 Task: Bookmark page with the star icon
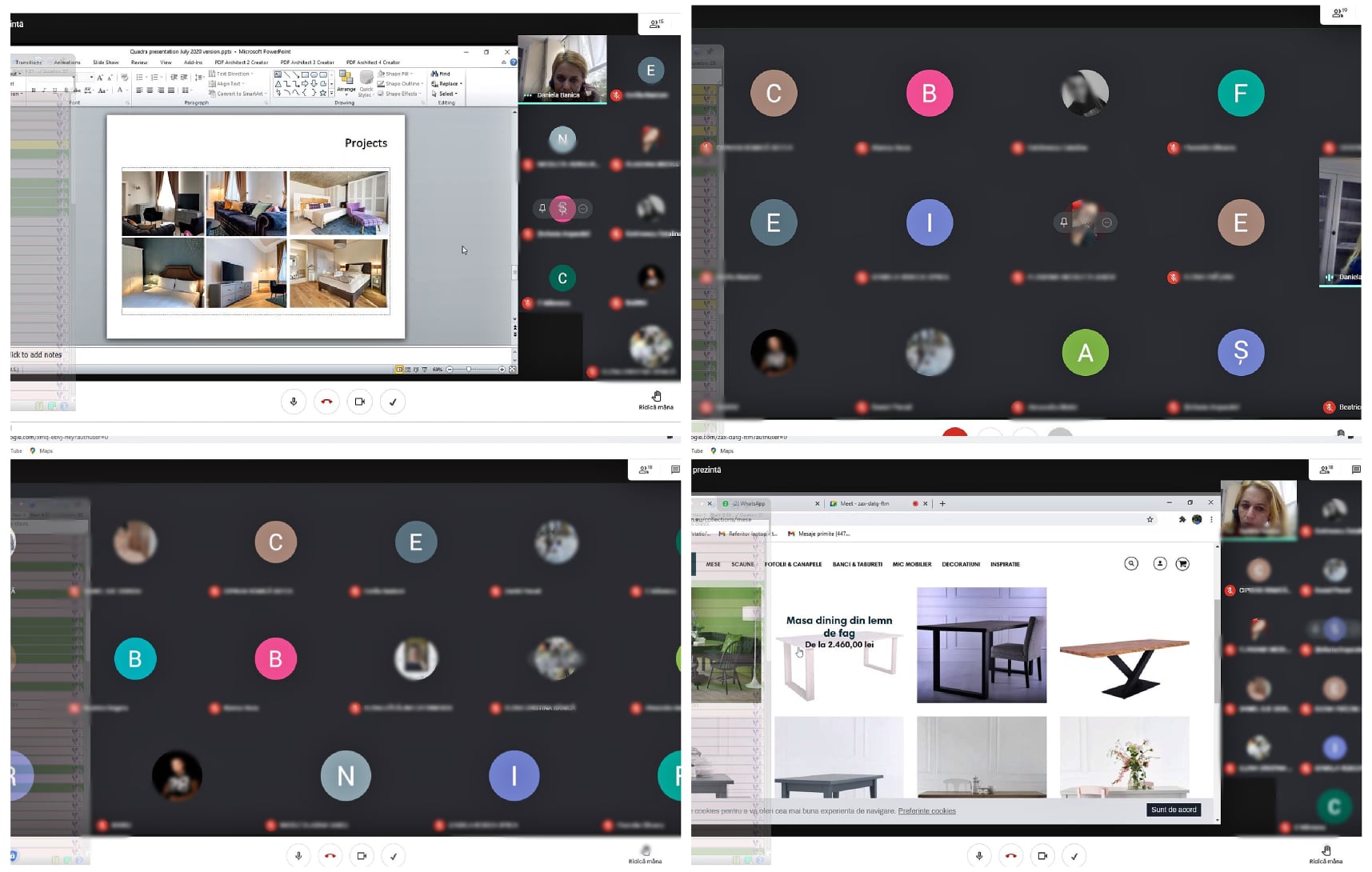1150,520
